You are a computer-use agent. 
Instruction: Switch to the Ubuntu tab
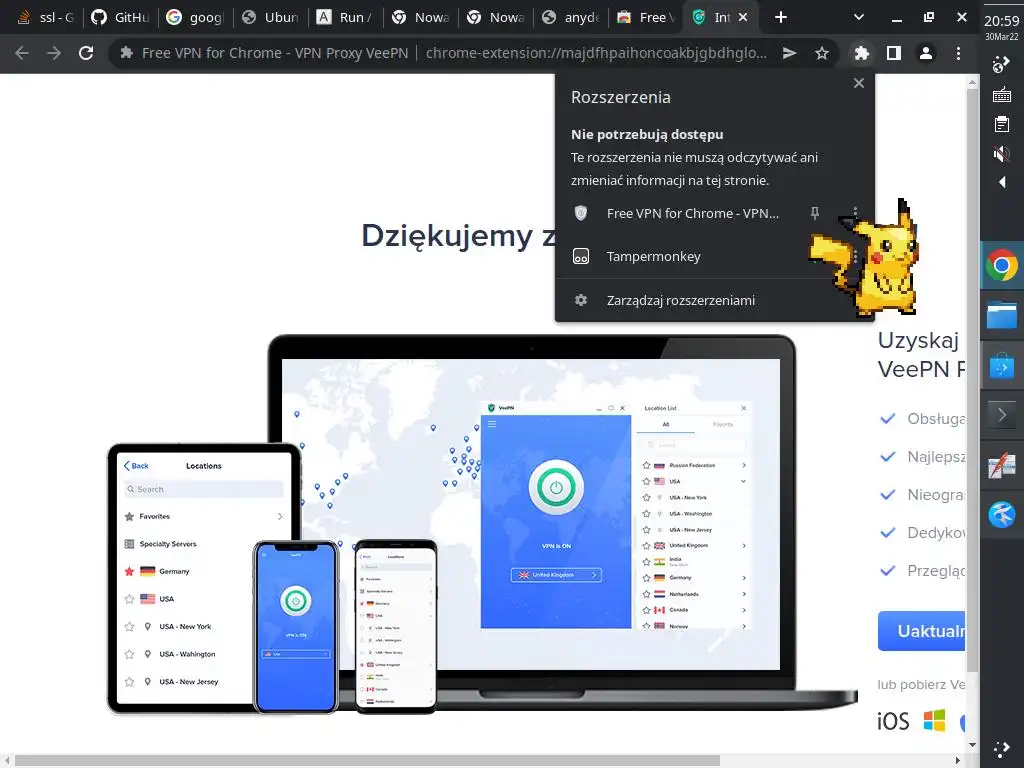270,18
